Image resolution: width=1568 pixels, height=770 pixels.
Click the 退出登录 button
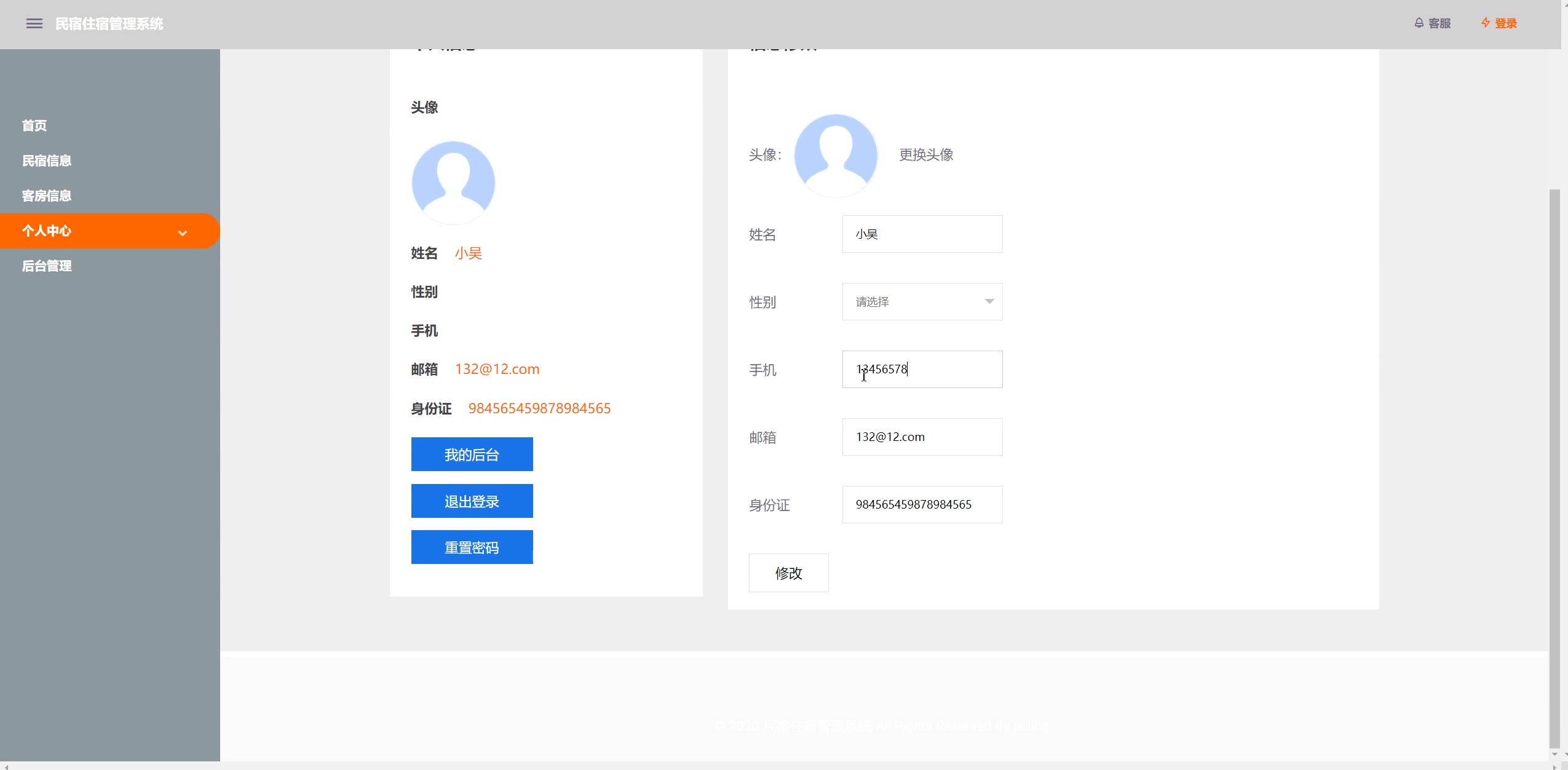(472, 501)
